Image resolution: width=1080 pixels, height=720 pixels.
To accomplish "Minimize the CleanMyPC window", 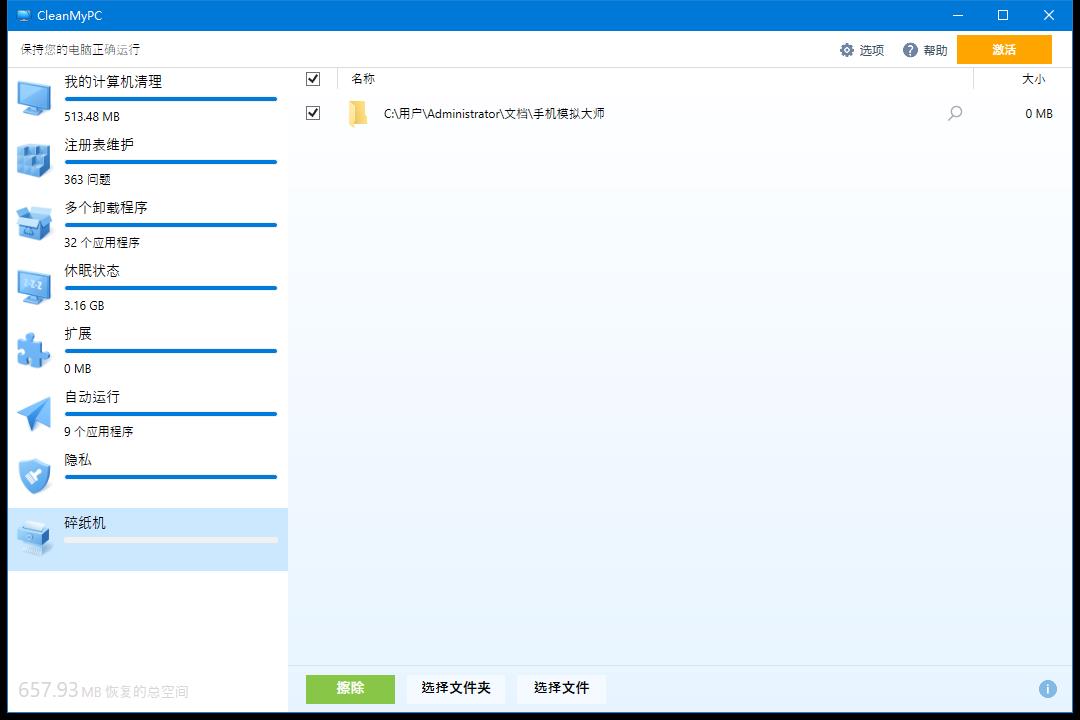I will point(957,15).
